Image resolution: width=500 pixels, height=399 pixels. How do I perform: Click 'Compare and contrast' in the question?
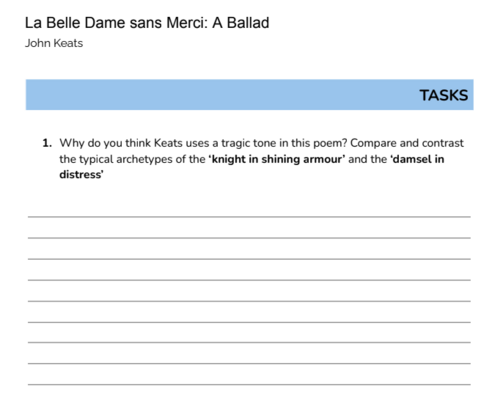click(x=407, y=143)
